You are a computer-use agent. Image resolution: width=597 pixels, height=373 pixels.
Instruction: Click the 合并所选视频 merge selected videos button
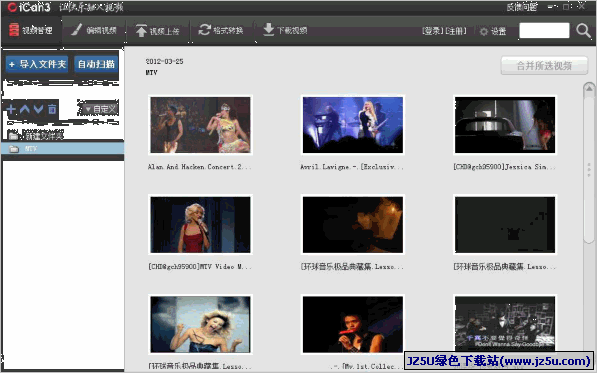click(544, 66)
